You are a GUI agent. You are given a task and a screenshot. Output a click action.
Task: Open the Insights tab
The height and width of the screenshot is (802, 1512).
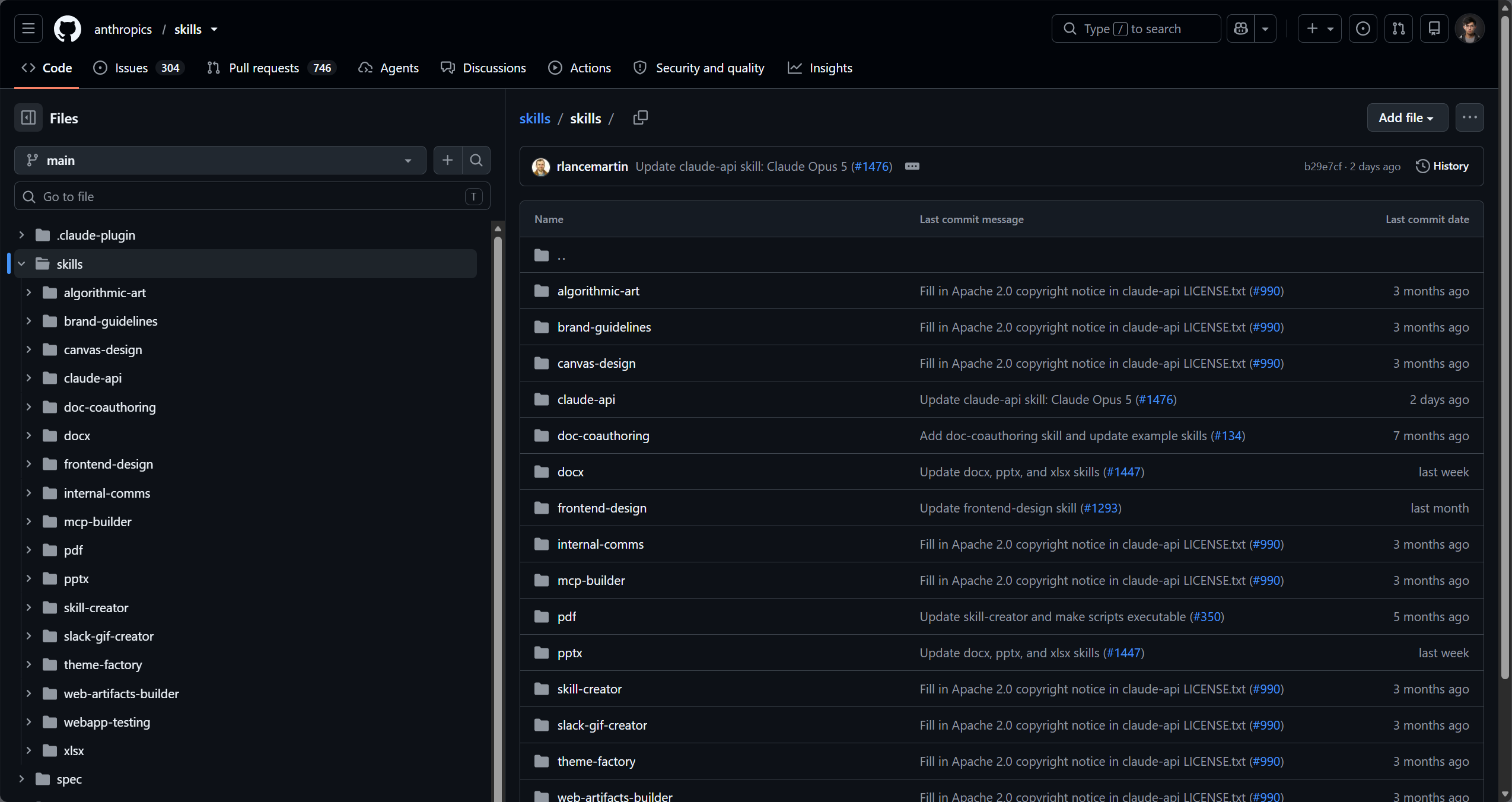click(820, 68)
